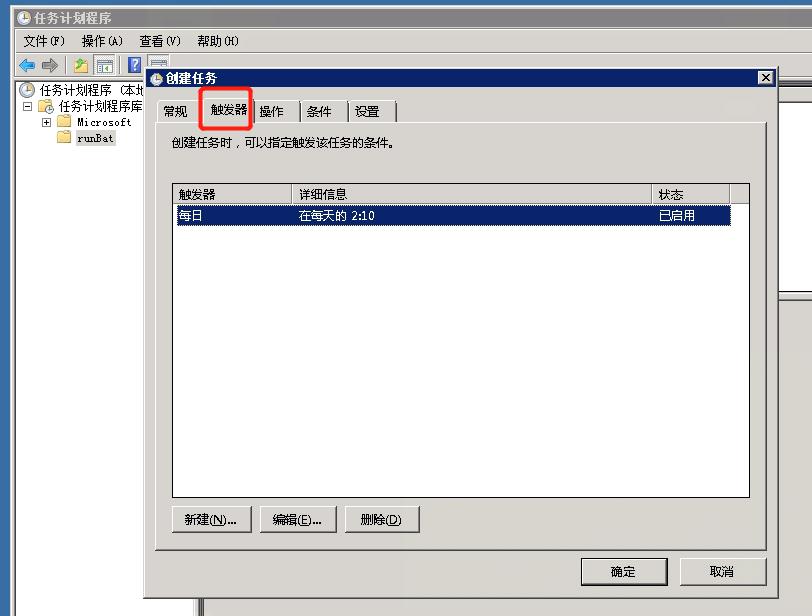The width and height of the screenshot is (812, 616).
Task: Toggle the Show/Hide Console Tree icon
Action: coord(104,65)
